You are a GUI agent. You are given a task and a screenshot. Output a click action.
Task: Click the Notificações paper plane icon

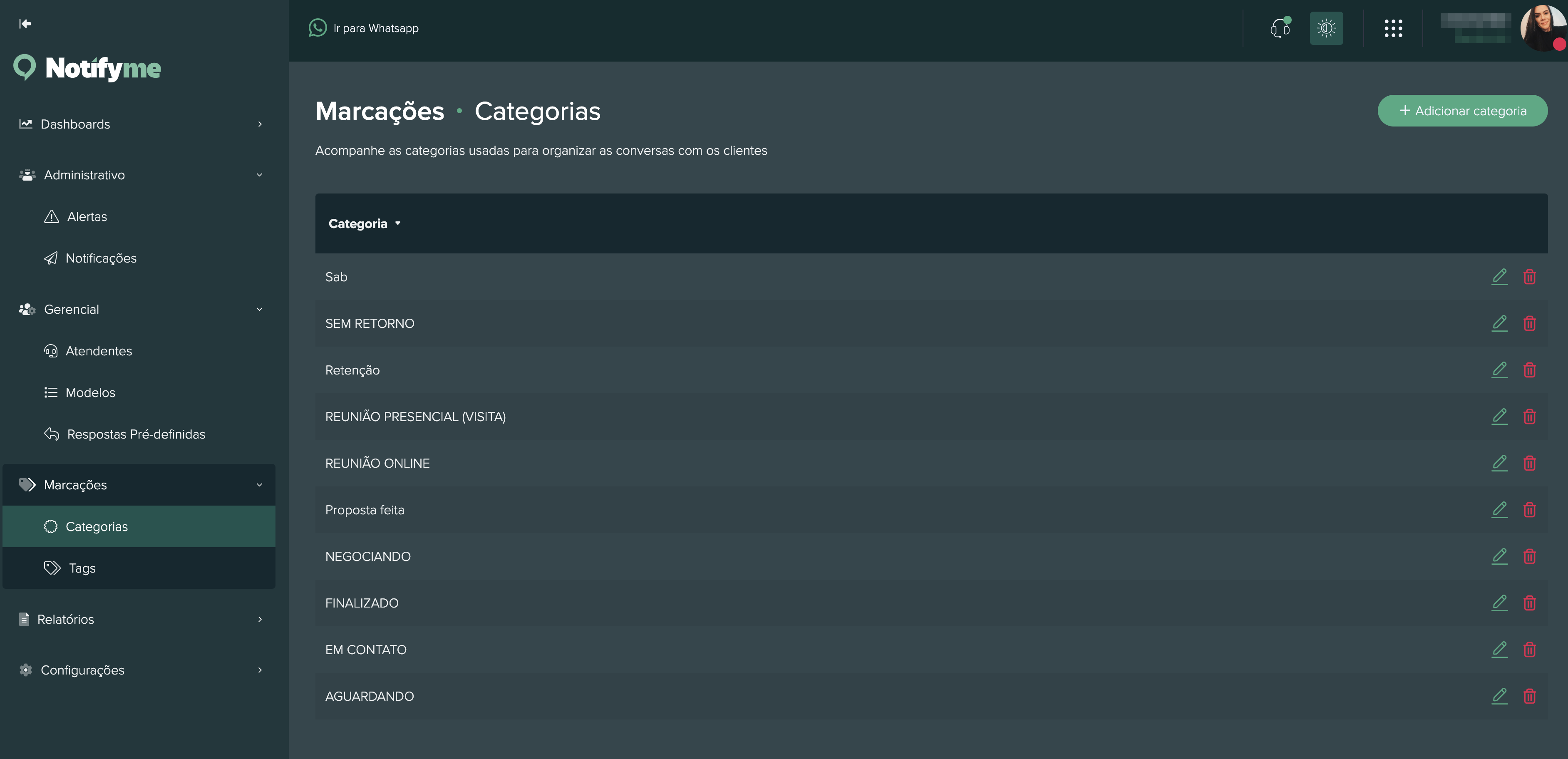pos(51,258)
